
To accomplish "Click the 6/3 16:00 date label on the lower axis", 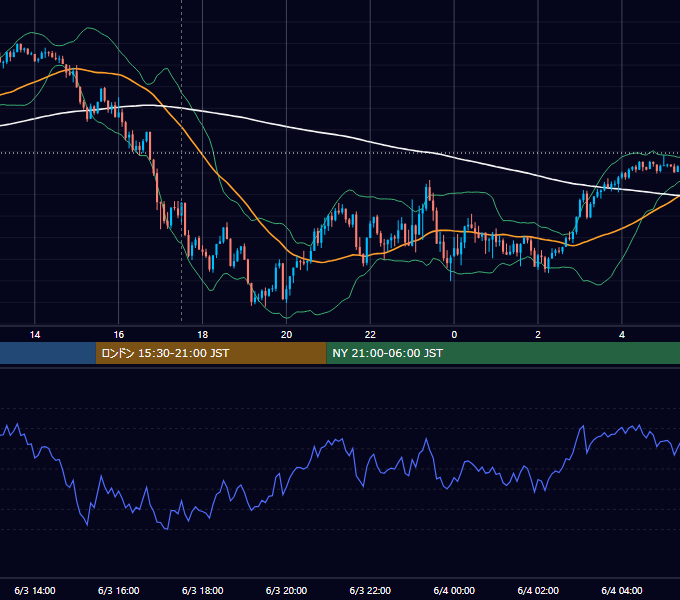I will click(118, 590).
